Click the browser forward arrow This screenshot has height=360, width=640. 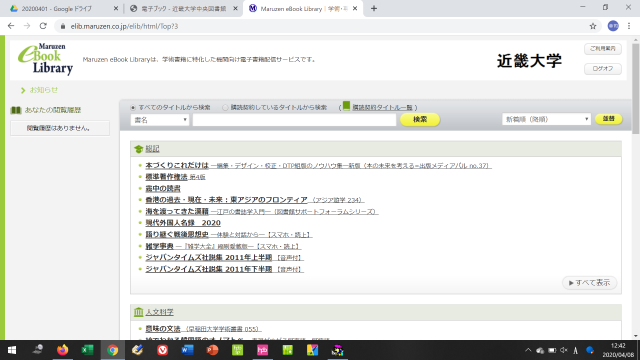click(27, 26)
